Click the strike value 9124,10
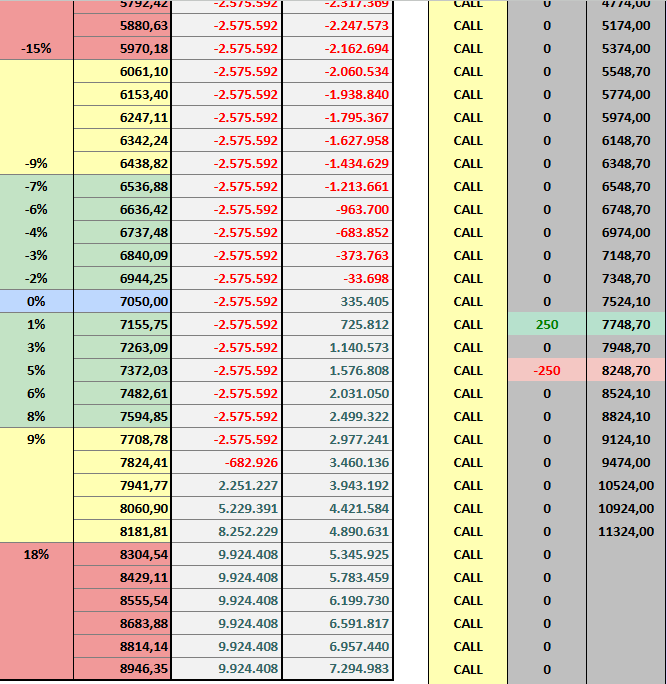 [x=626, y=439]
